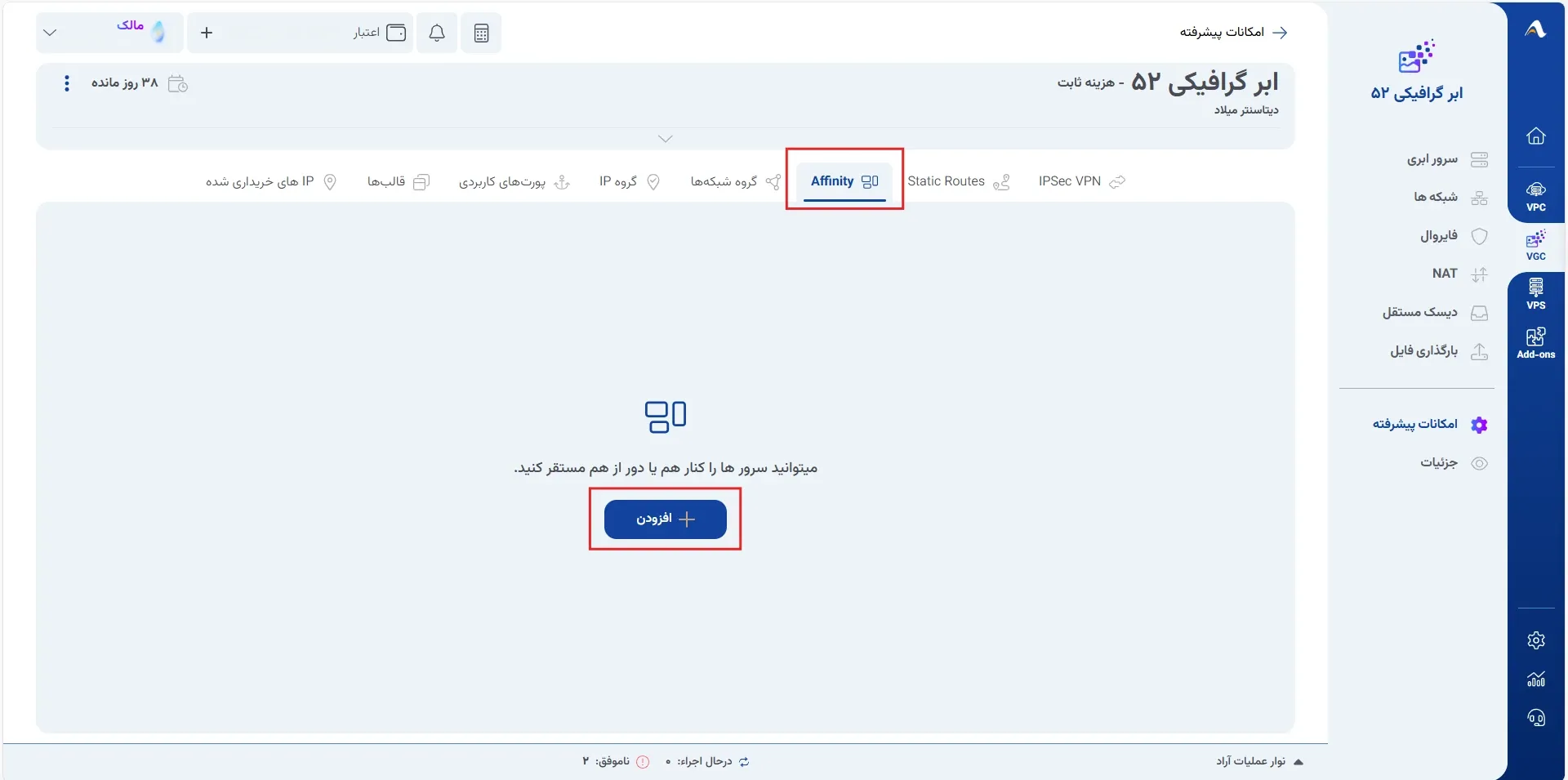Click the back arrow beside امکانات پیشرفته
Screen dimensions: 1568x780
[x=1281, y=33]
